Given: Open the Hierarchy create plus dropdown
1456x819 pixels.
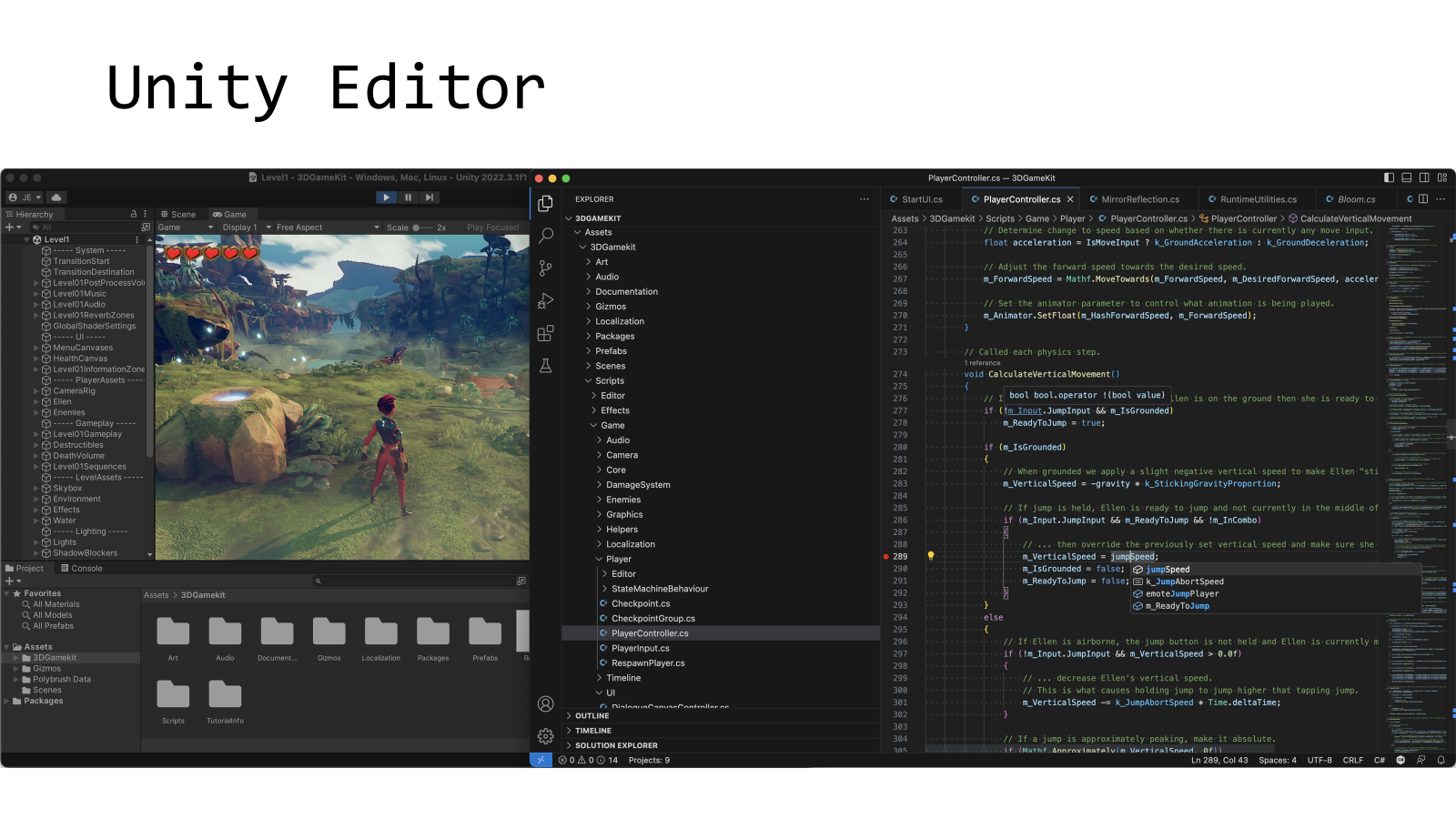Looking at the screenshot, I should (13, 227).
